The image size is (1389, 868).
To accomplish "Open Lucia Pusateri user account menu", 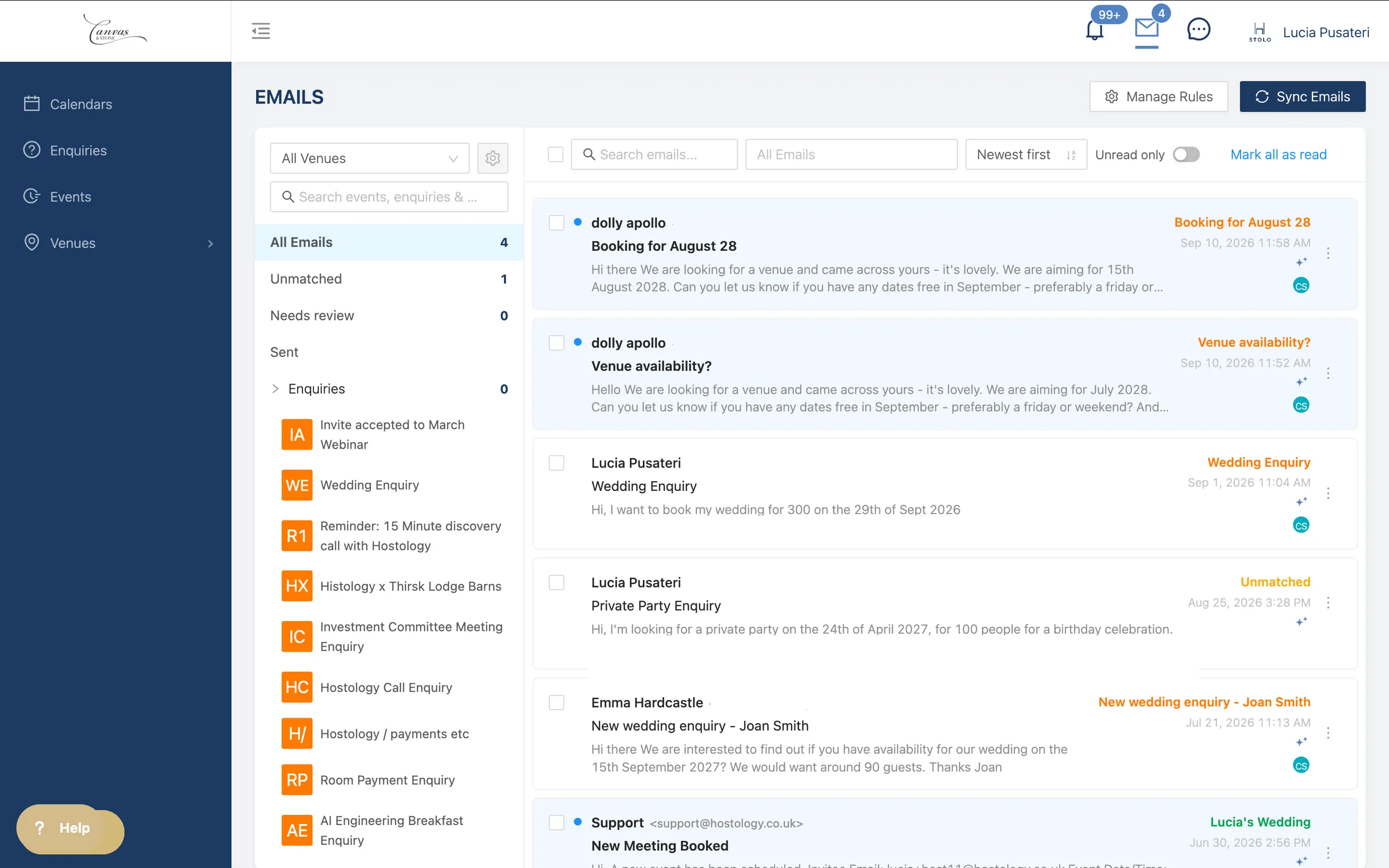I will tap(1308, 32).
